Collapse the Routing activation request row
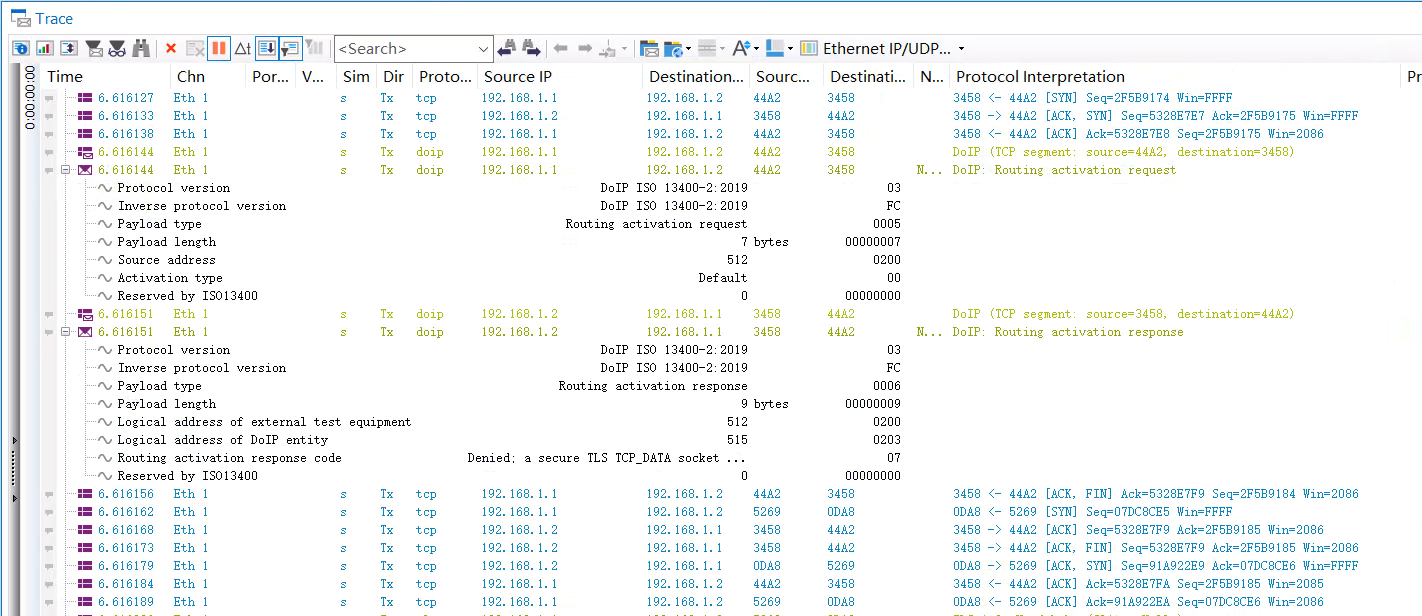The width and height of the screenshot is (1422, 616). (66, 170)
